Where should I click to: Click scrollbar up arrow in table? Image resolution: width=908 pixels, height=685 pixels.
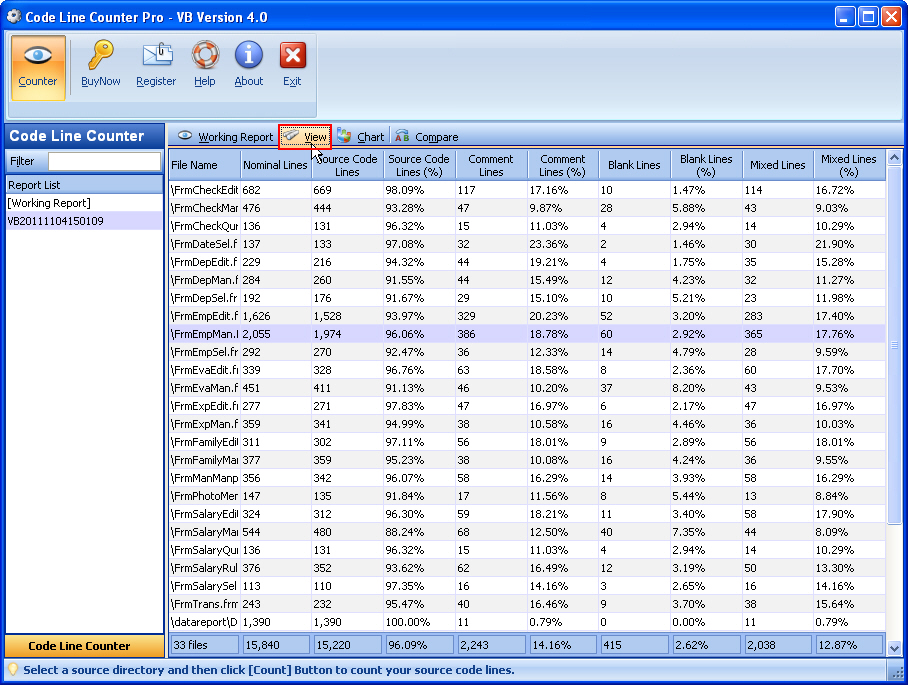(x=894, y=157)
